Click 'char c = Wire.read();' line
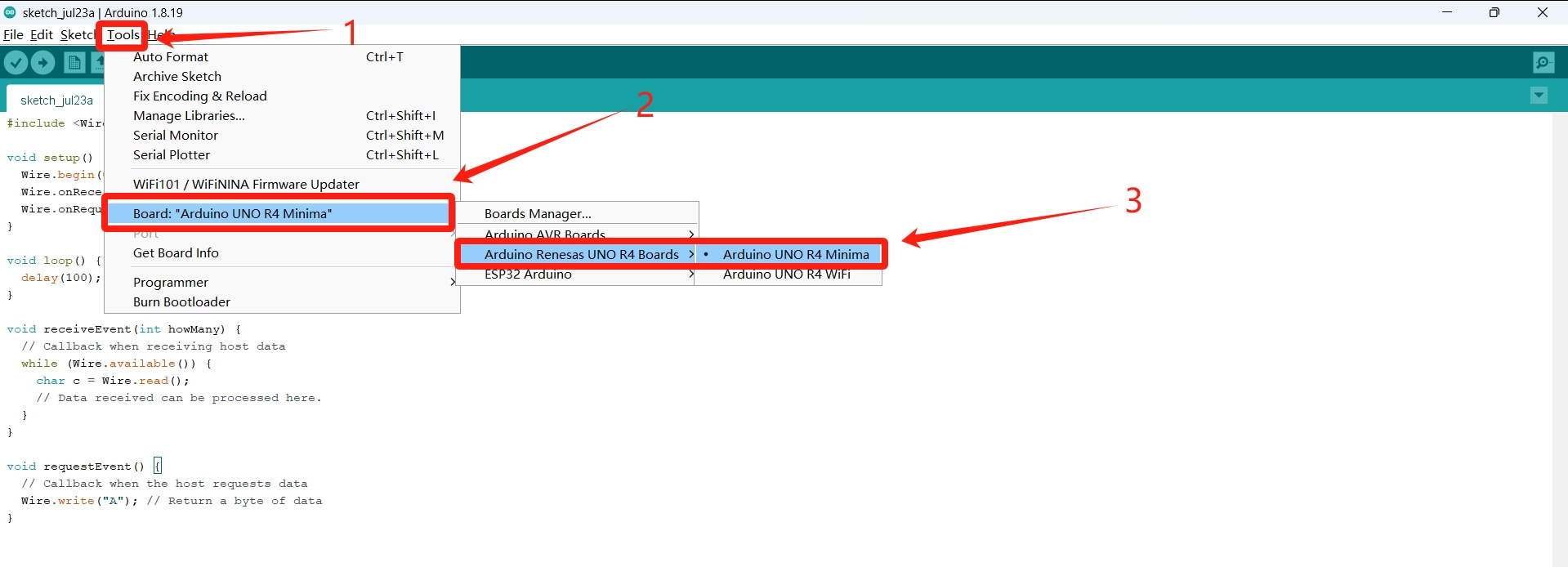The width and height of the screenshot is (1568, 567). coord(113,381)
